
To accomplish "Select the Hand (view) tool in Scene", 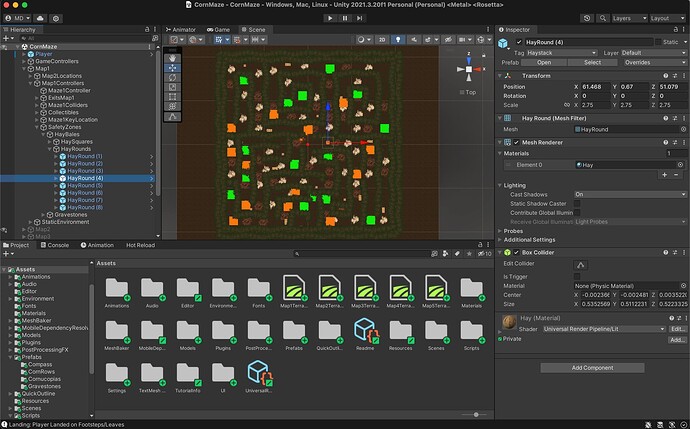I will point(172,58).
